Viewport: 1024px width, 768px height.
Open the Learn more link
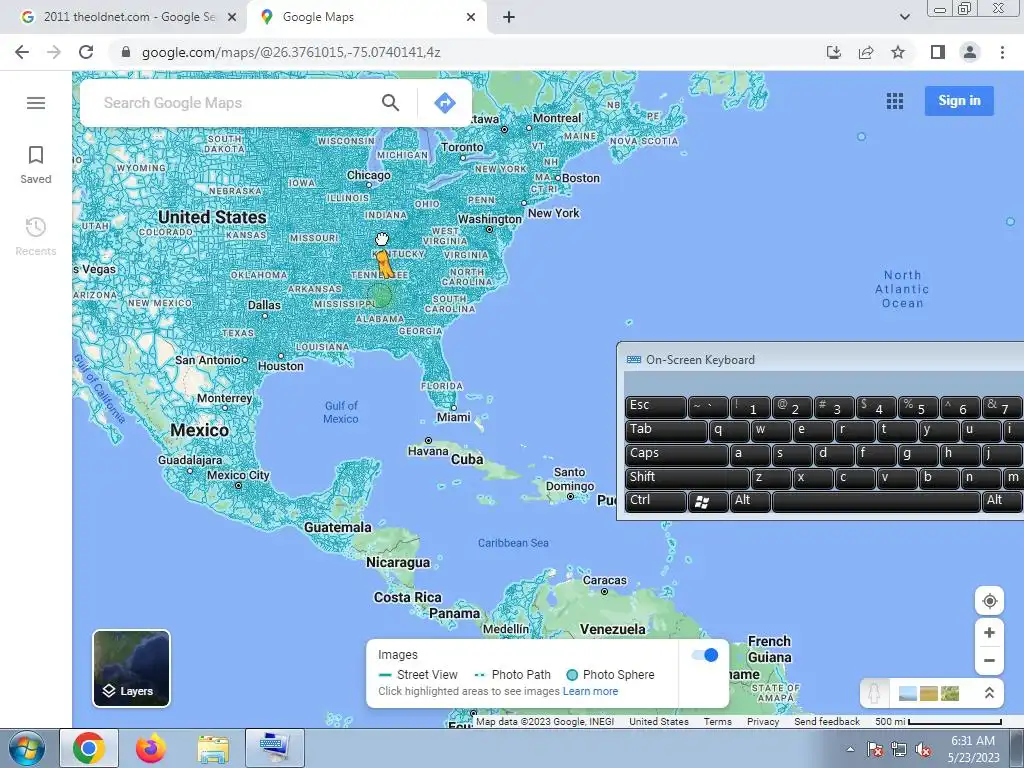pos(590,691)
